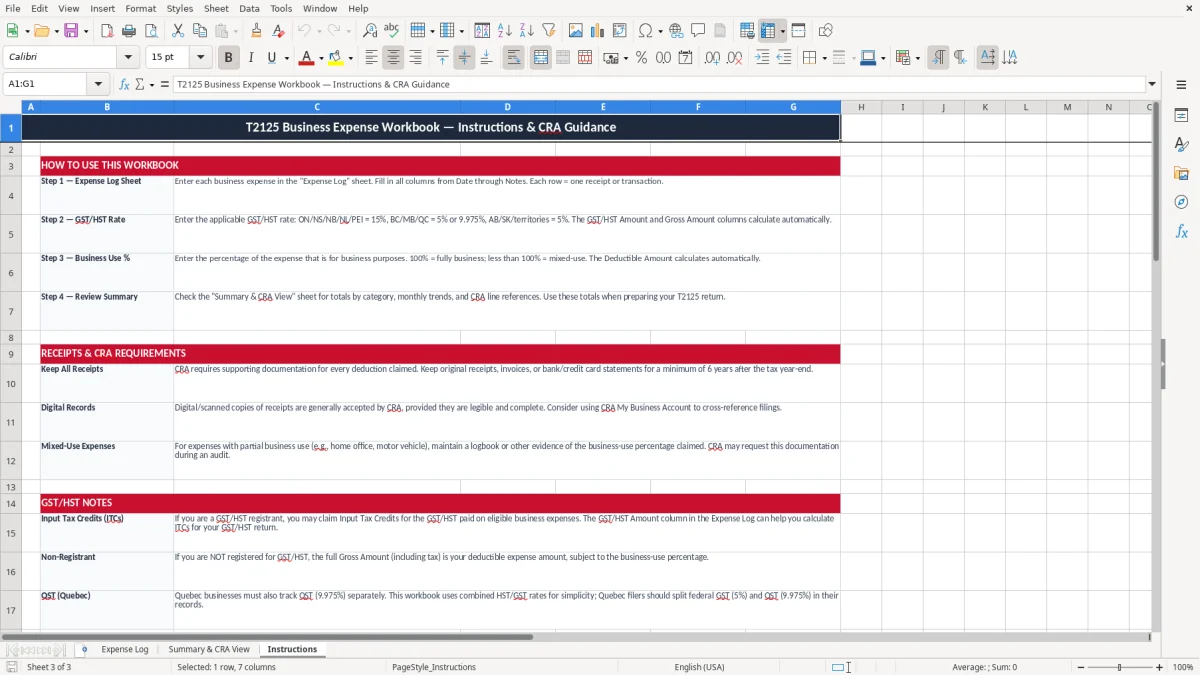The height and width of the screenshot is (675, 1200).
Task: Format the cell as a date
Action: [685, 58]
